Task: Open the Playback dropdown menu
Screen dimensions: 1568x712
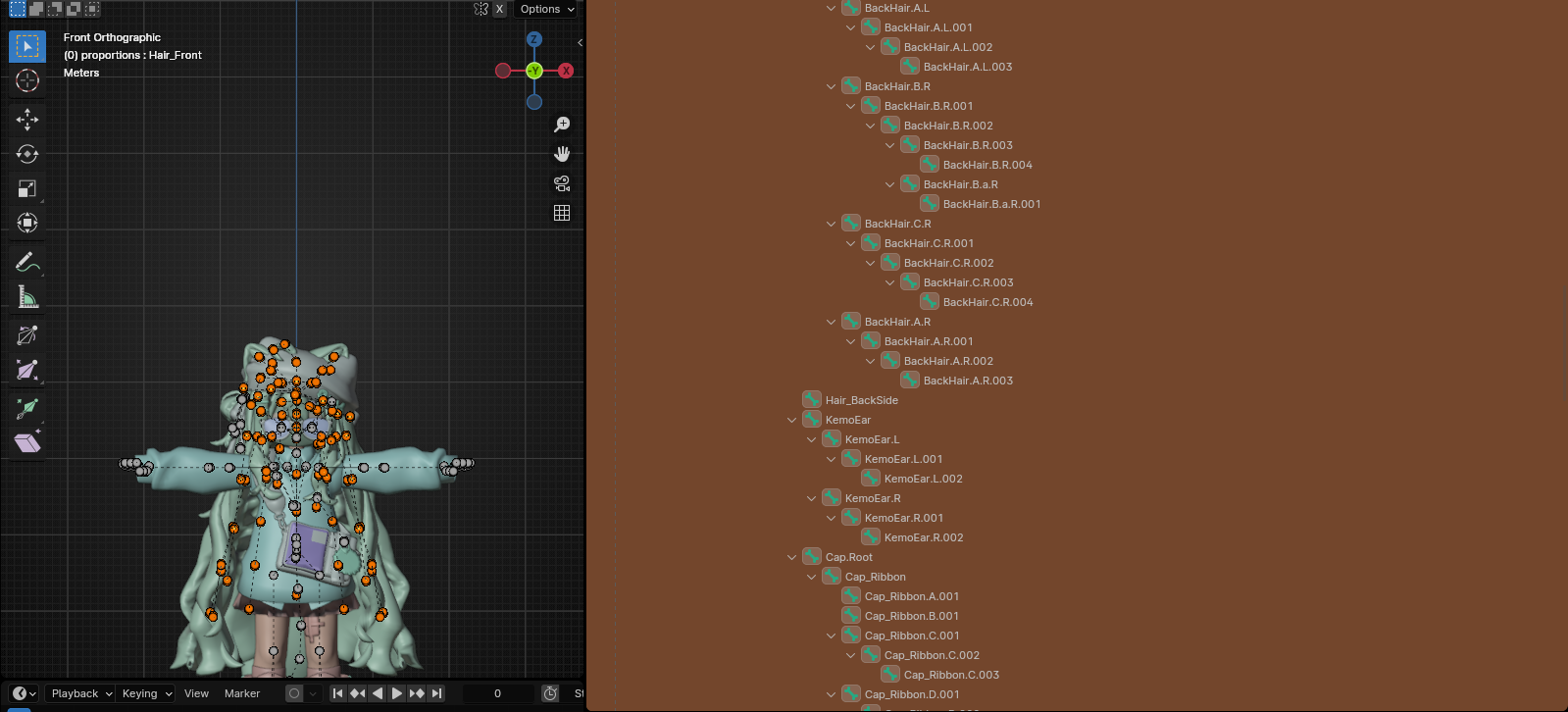Action: point(81,693)
